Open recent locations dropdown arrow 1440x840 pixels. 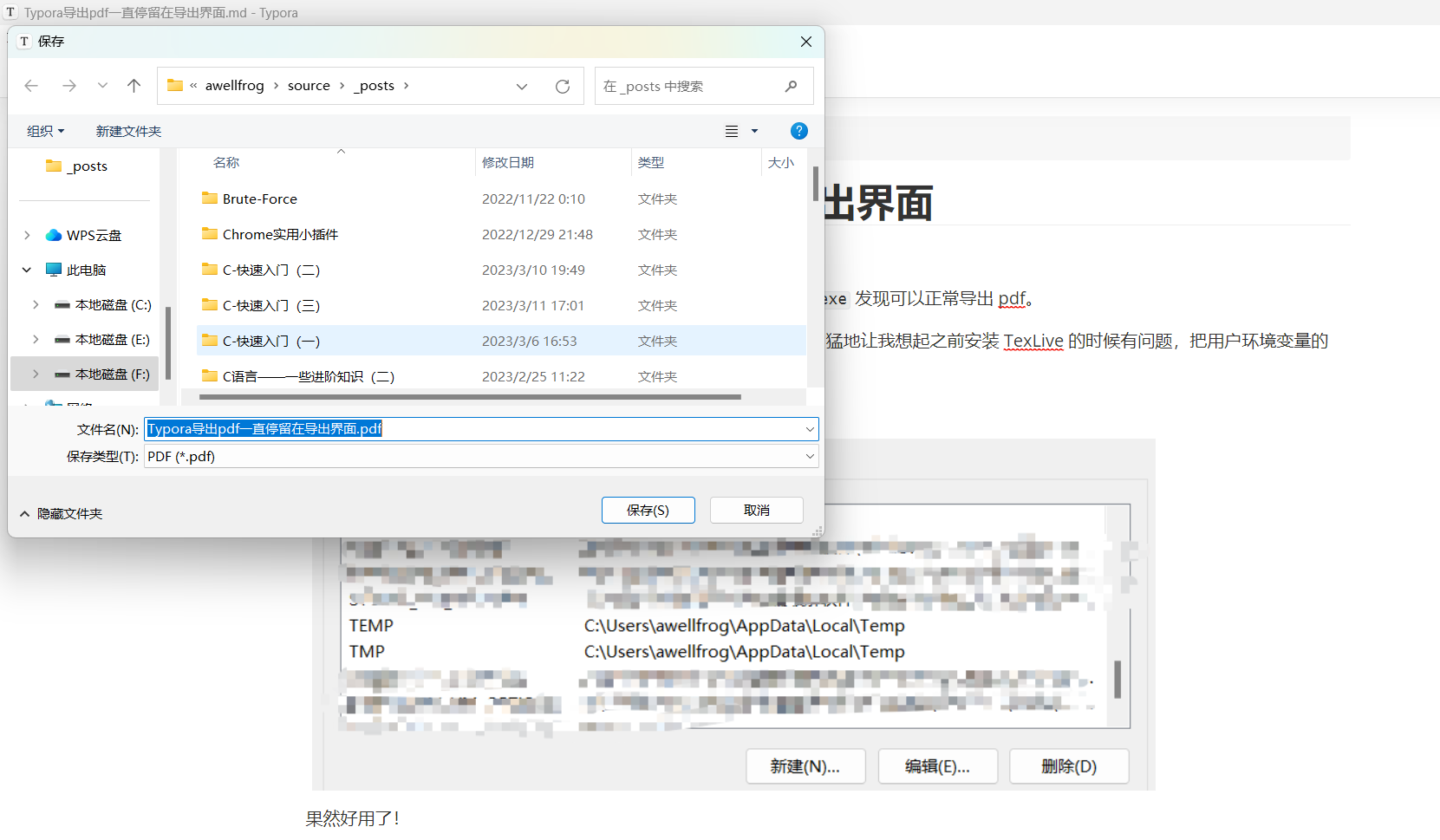tap(103, 86)
